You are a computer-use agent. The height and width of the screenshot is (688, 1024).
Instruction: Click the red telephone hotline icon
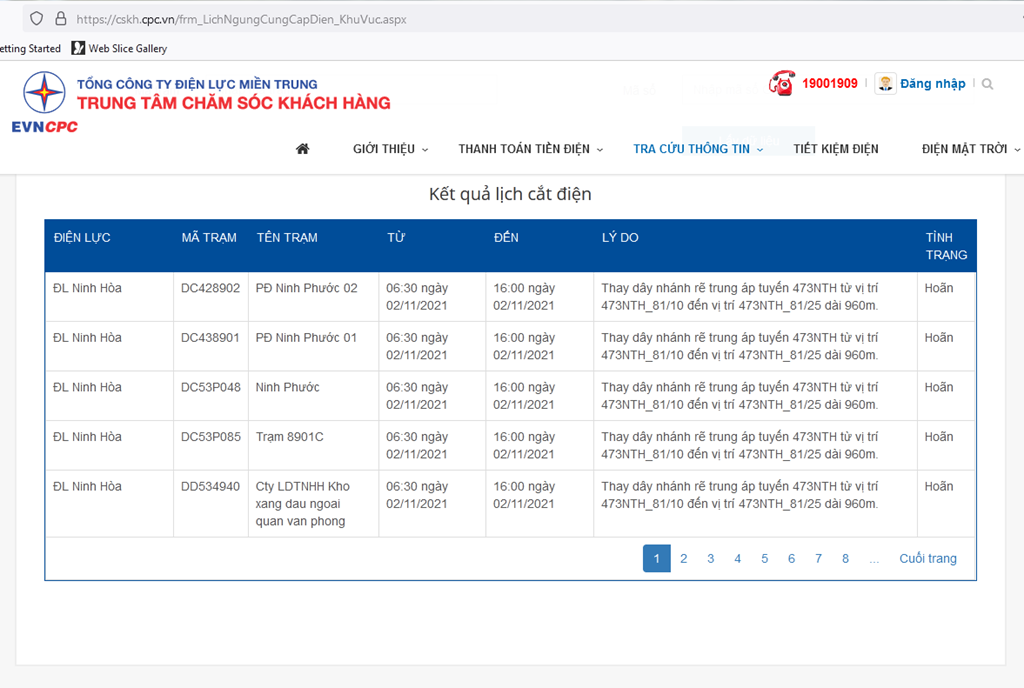coord(780,83)
